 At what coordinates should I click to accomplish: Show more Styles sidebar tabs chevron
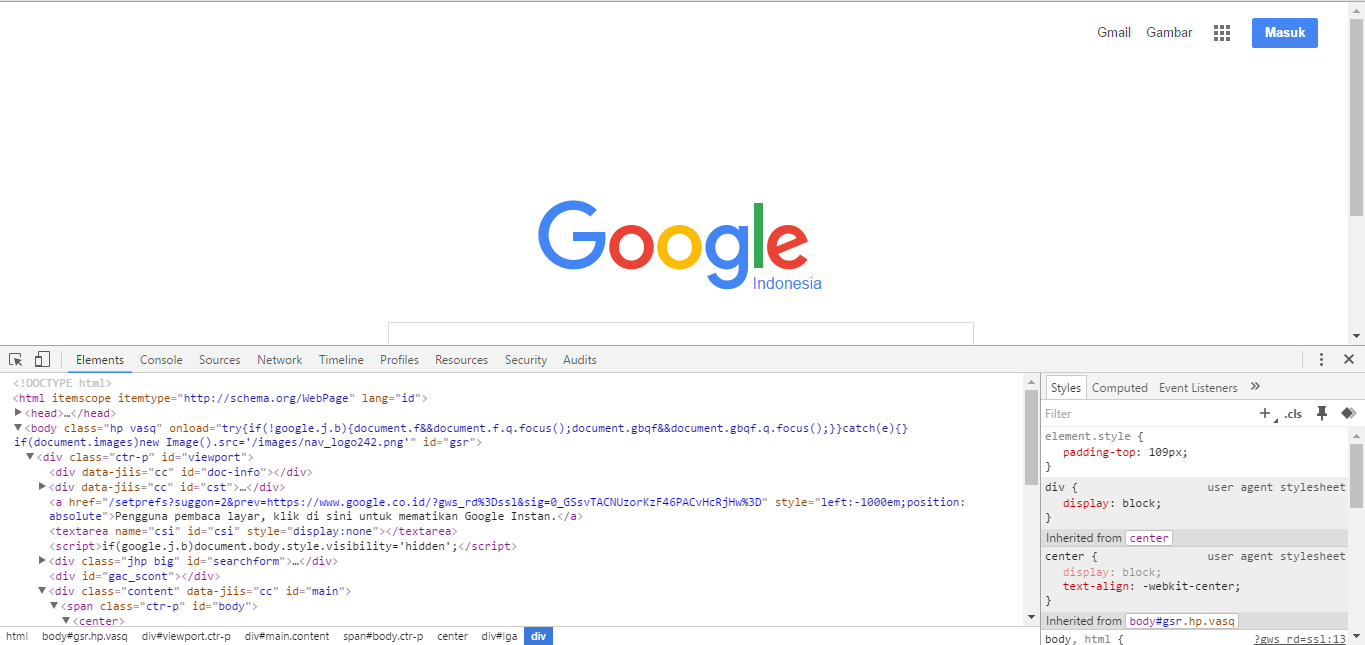pos(1256,387)
